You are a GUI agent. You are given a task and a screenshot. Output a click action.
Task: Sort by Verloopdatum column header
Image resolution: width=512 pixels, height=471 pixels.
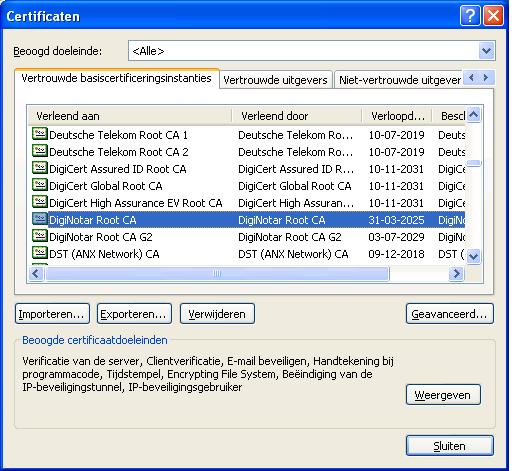point(397,116)
